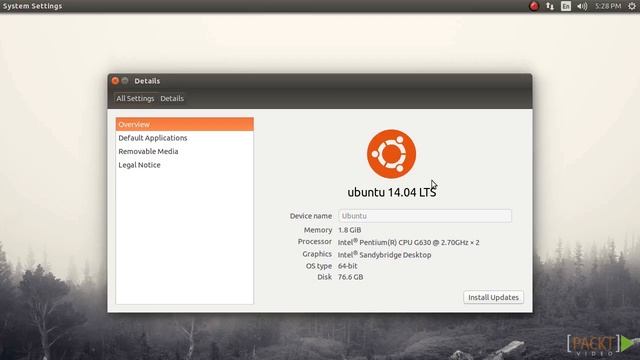Open the clock showing 5:28 PM
The width and height of the screenshot is (640, 360).
tap(608, 6)
